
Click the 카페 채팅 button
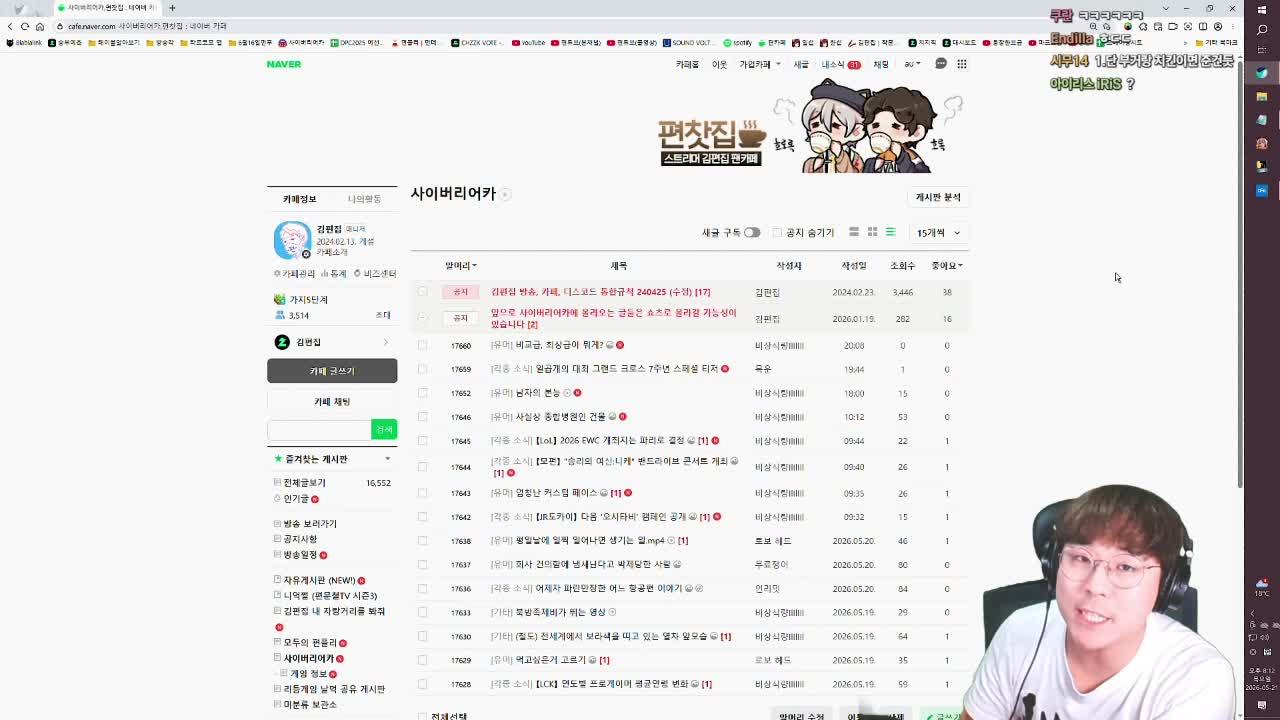pyautogui.click(x=332, y=401)
